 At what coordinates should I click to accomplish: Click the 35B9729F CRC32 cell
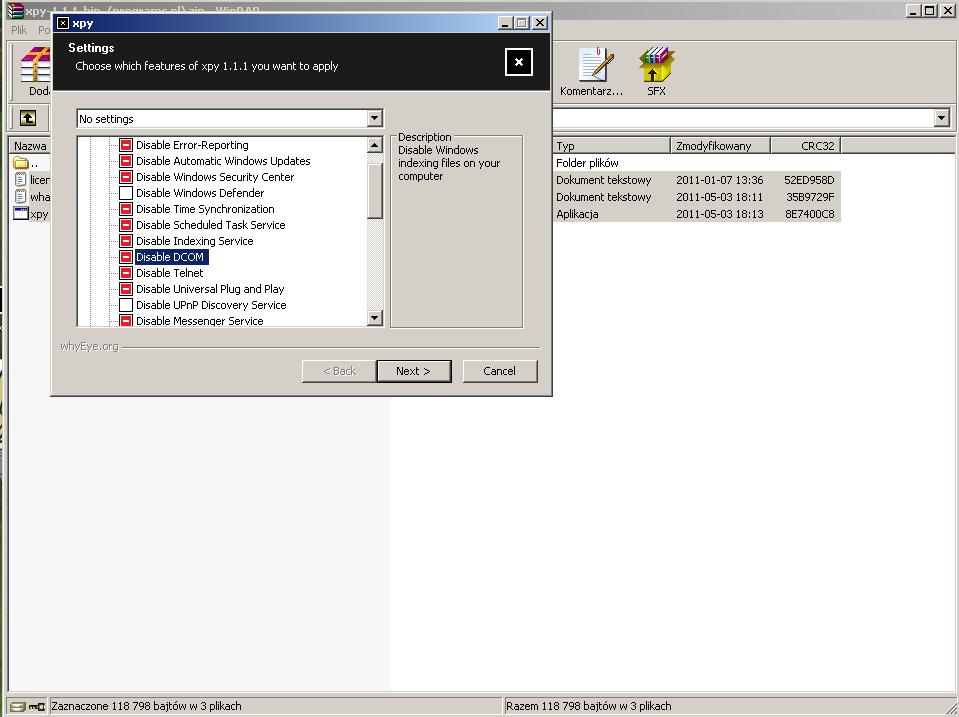tap(810, 197)
